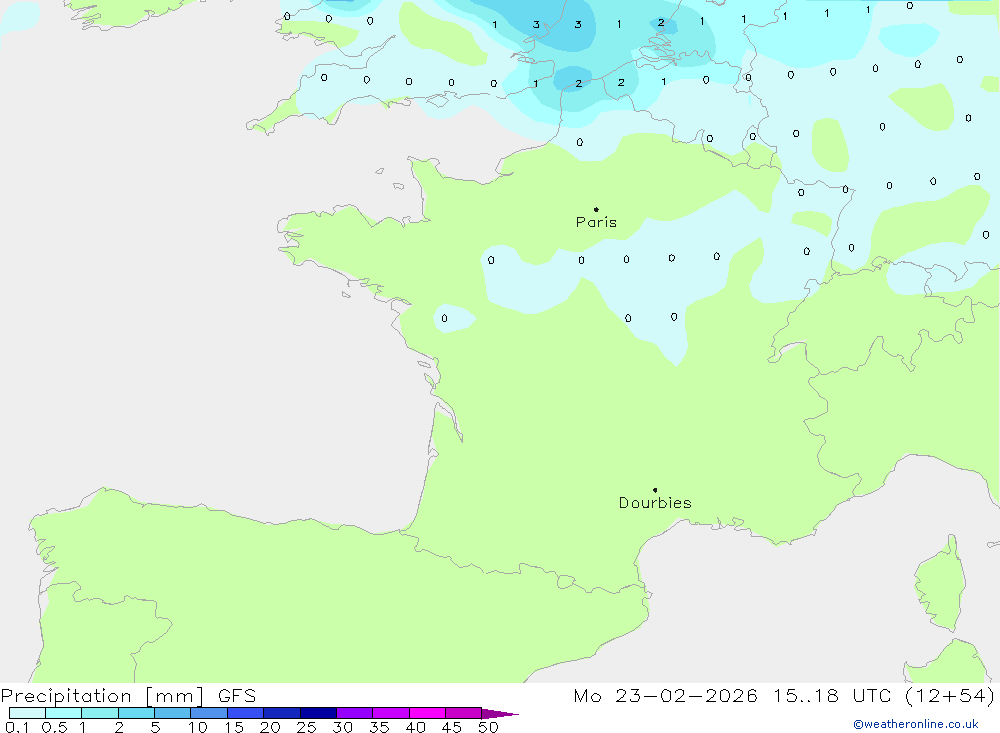
Task: Select the 20 to 25 mm dark blue legend swatch
Action: [x=281, y=713]
